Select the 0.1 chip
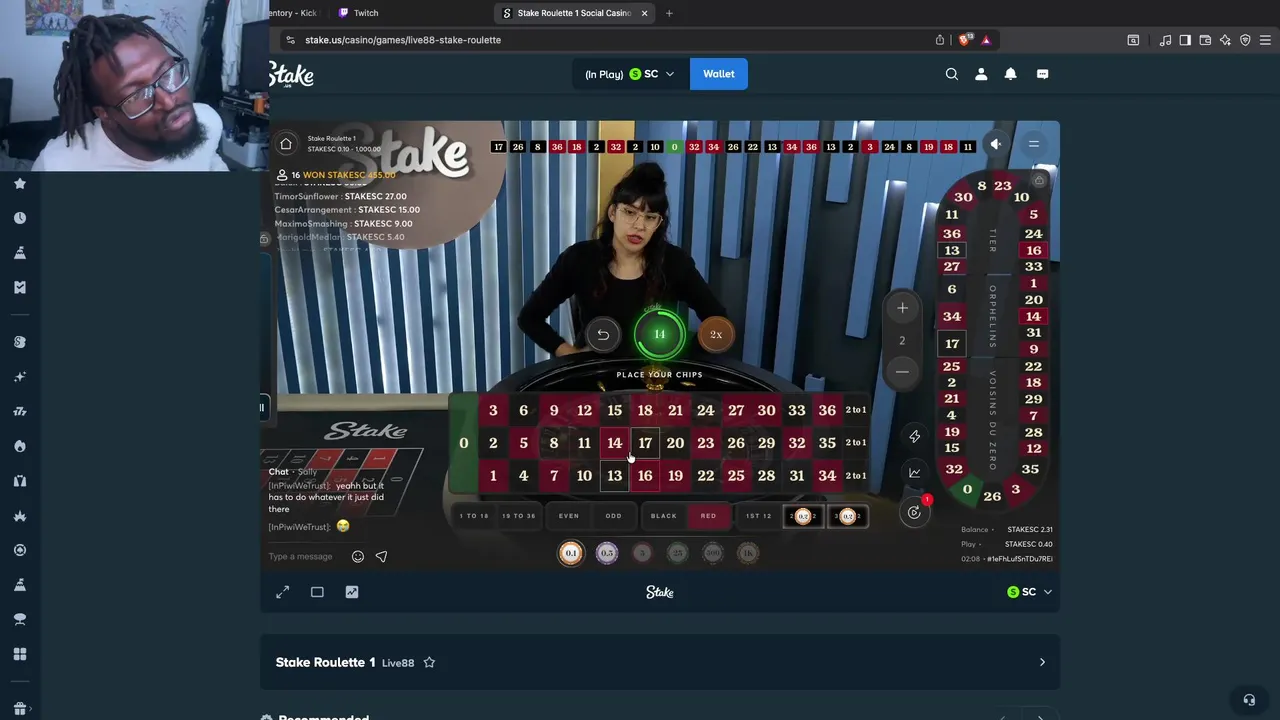The width and height of the screenshot is (1280, 720). [x=571, y=553]
